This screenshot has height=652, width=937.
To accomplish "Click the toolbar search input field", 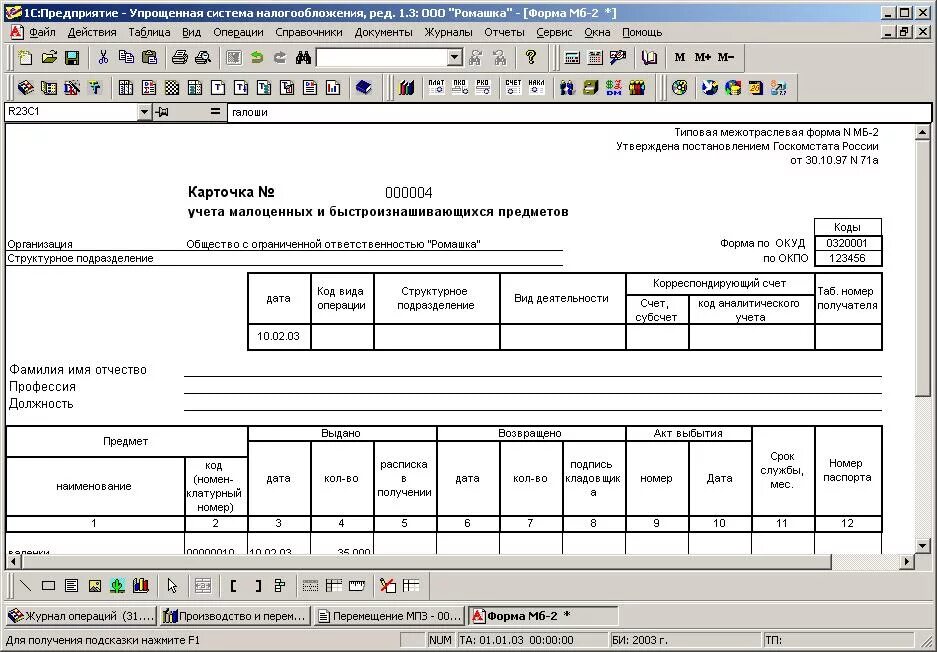I will [x=382, y=57].
